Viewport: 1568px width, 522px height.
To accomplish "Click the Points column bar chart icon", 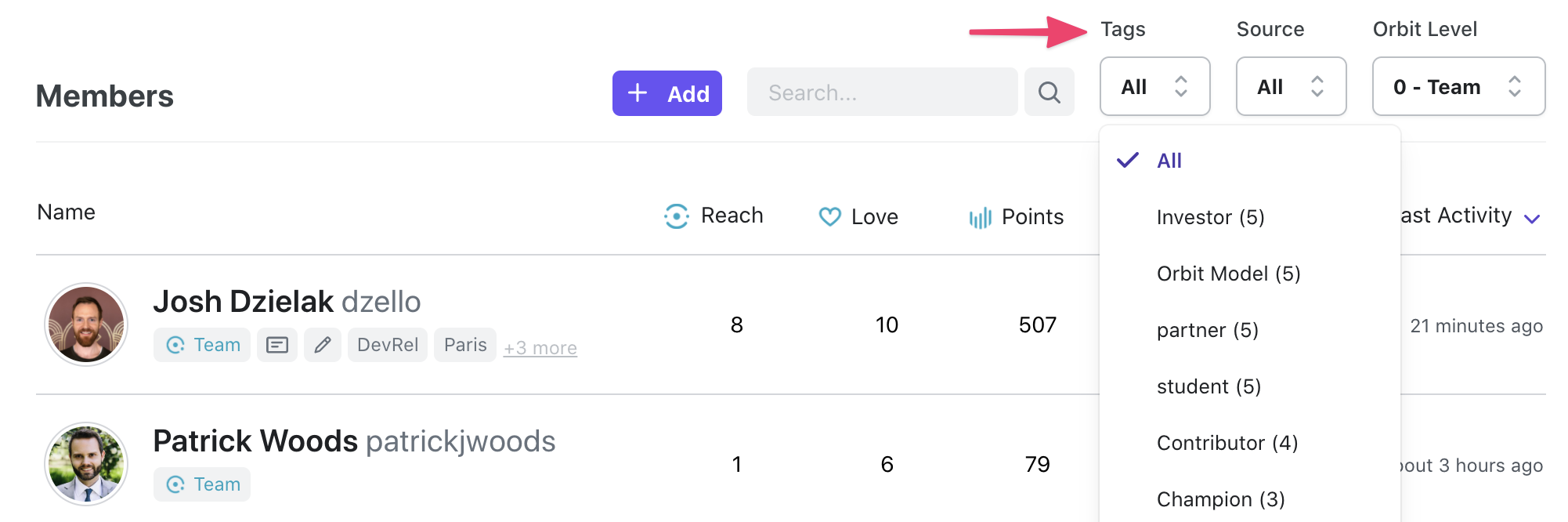I will pos(980,217).
